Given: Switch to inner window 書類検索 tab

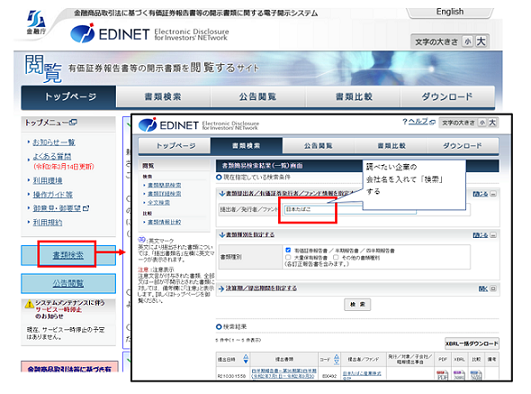Looking at the screenshot, I should (x=246, y=146).
